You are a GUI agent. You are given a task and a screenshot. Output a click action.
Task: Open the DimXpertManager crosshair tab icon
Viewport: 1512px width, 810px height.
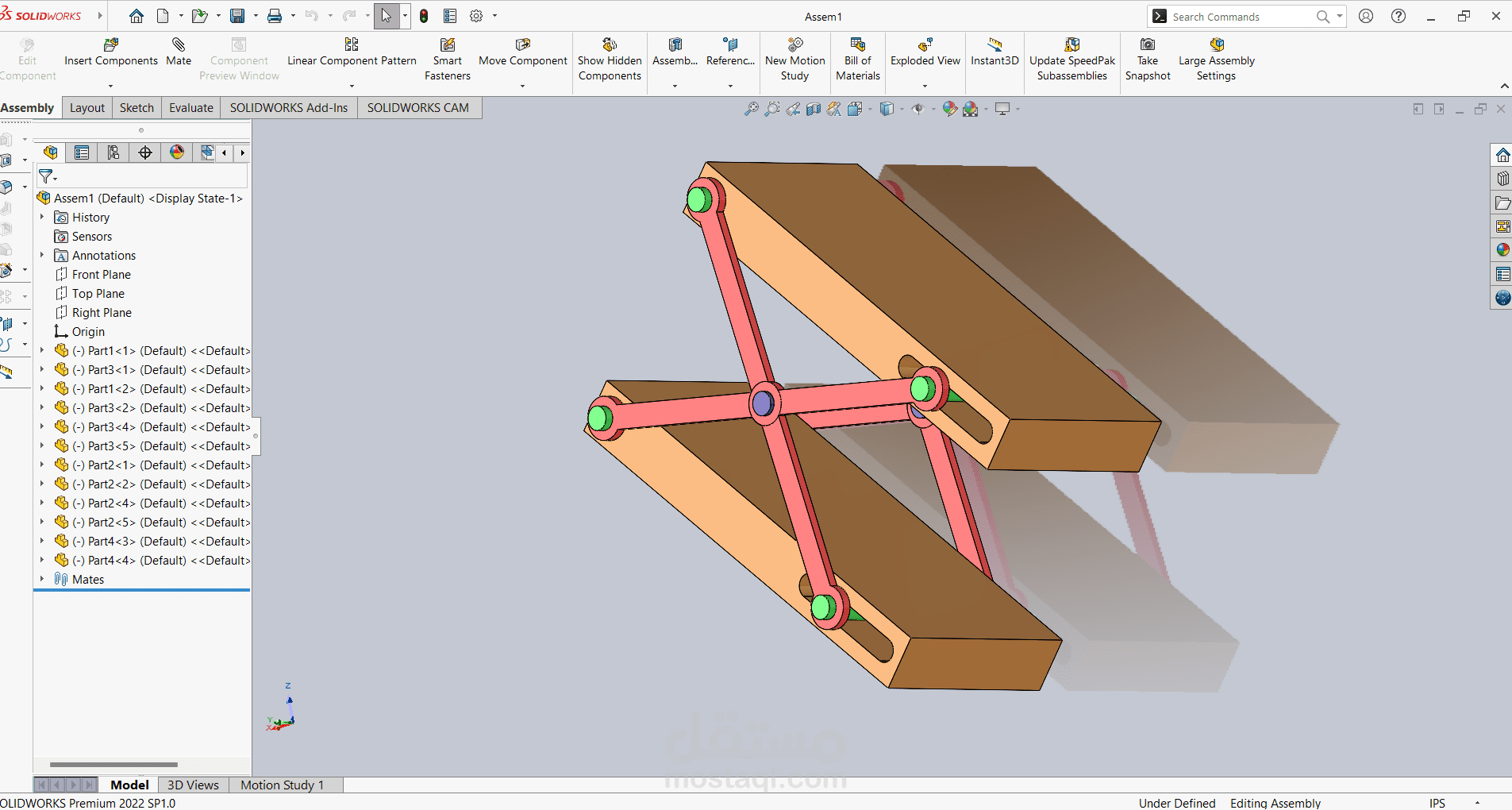[x=145, y=152]
